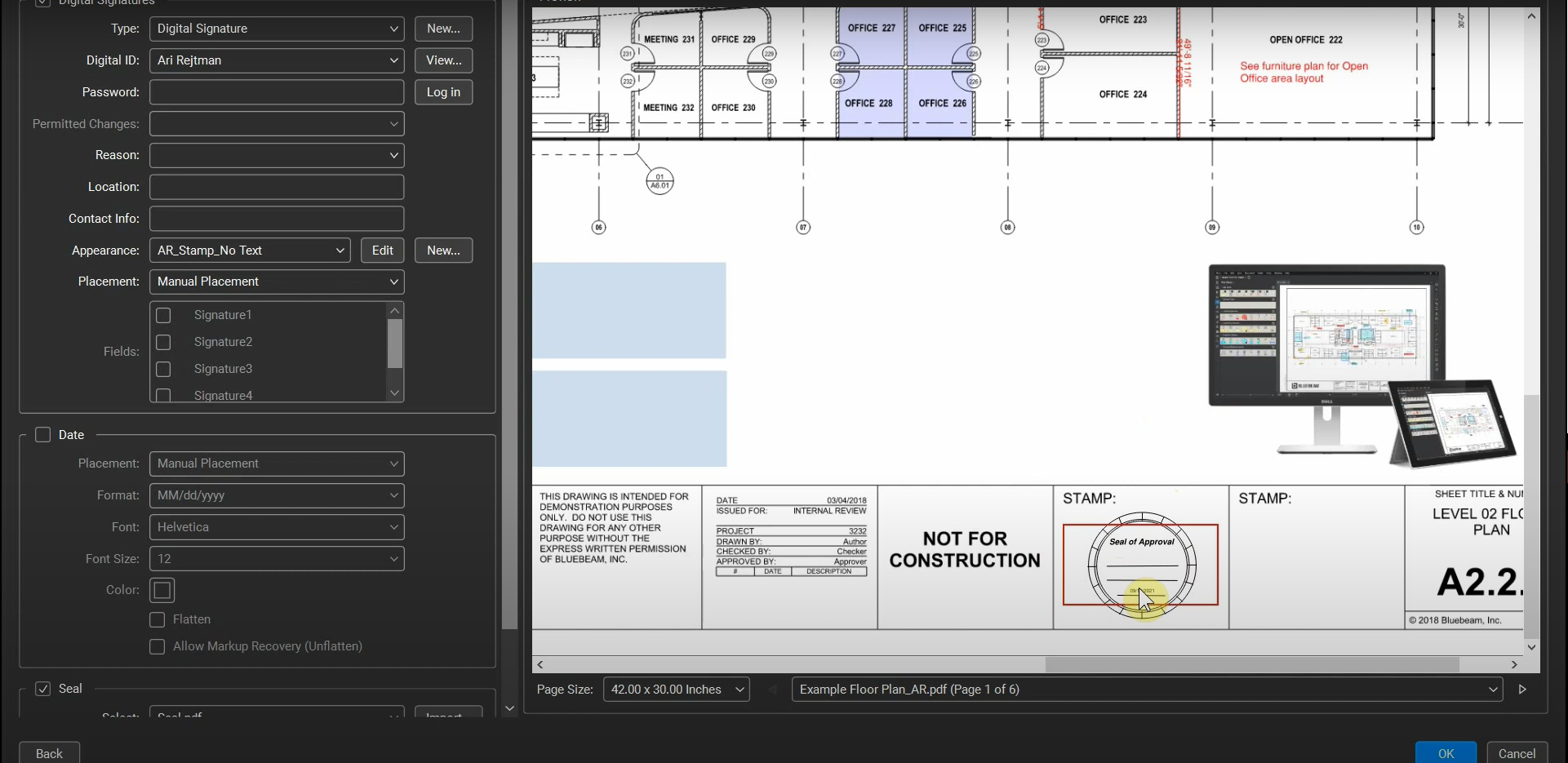This screenshot has width=1568, height=763.
Task: Enable the Signature1 field checkbox
Action: [x=163, y=315]
